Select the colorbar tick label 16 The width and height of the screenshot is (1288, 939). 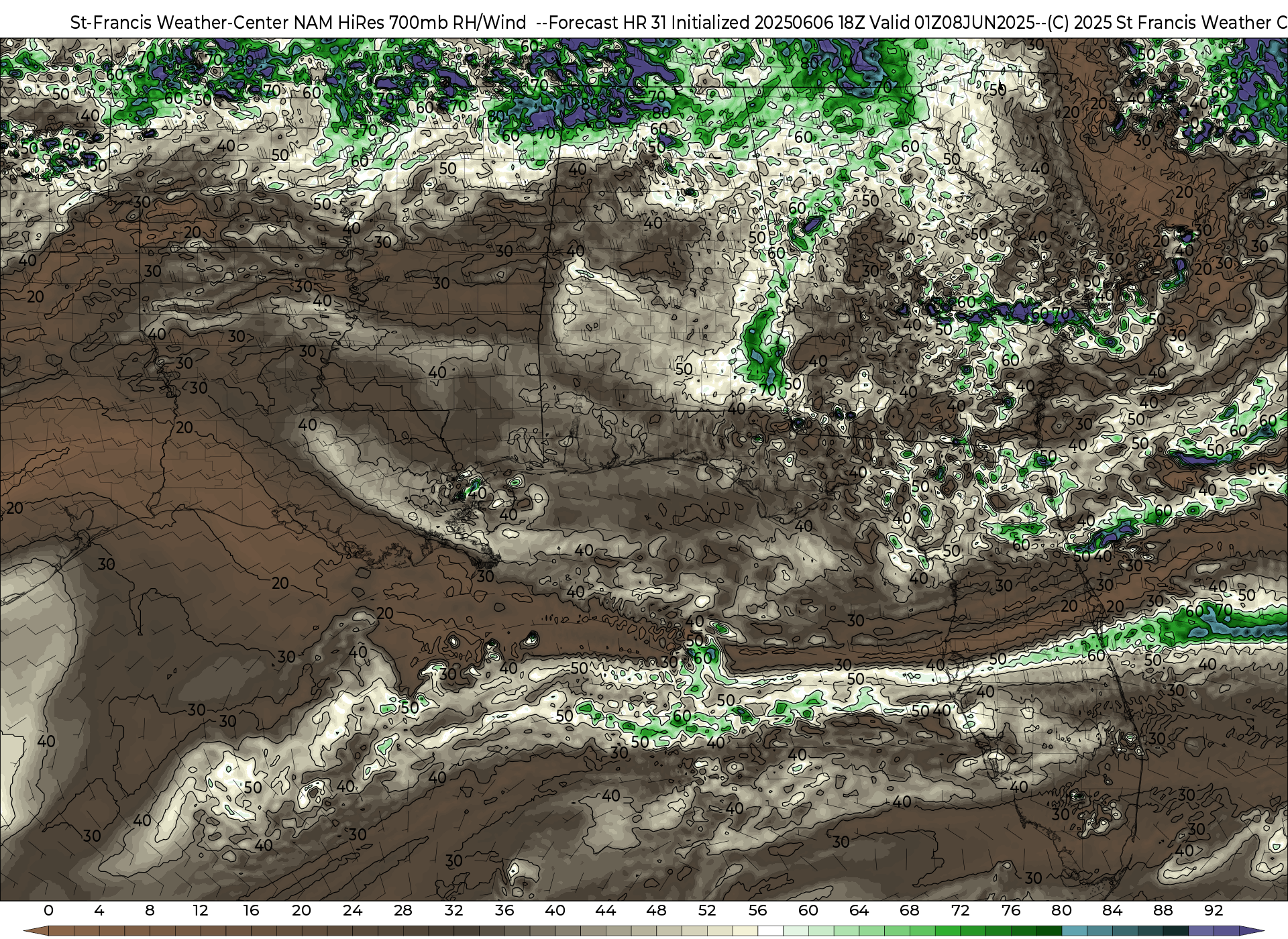[x=251, y=910]
